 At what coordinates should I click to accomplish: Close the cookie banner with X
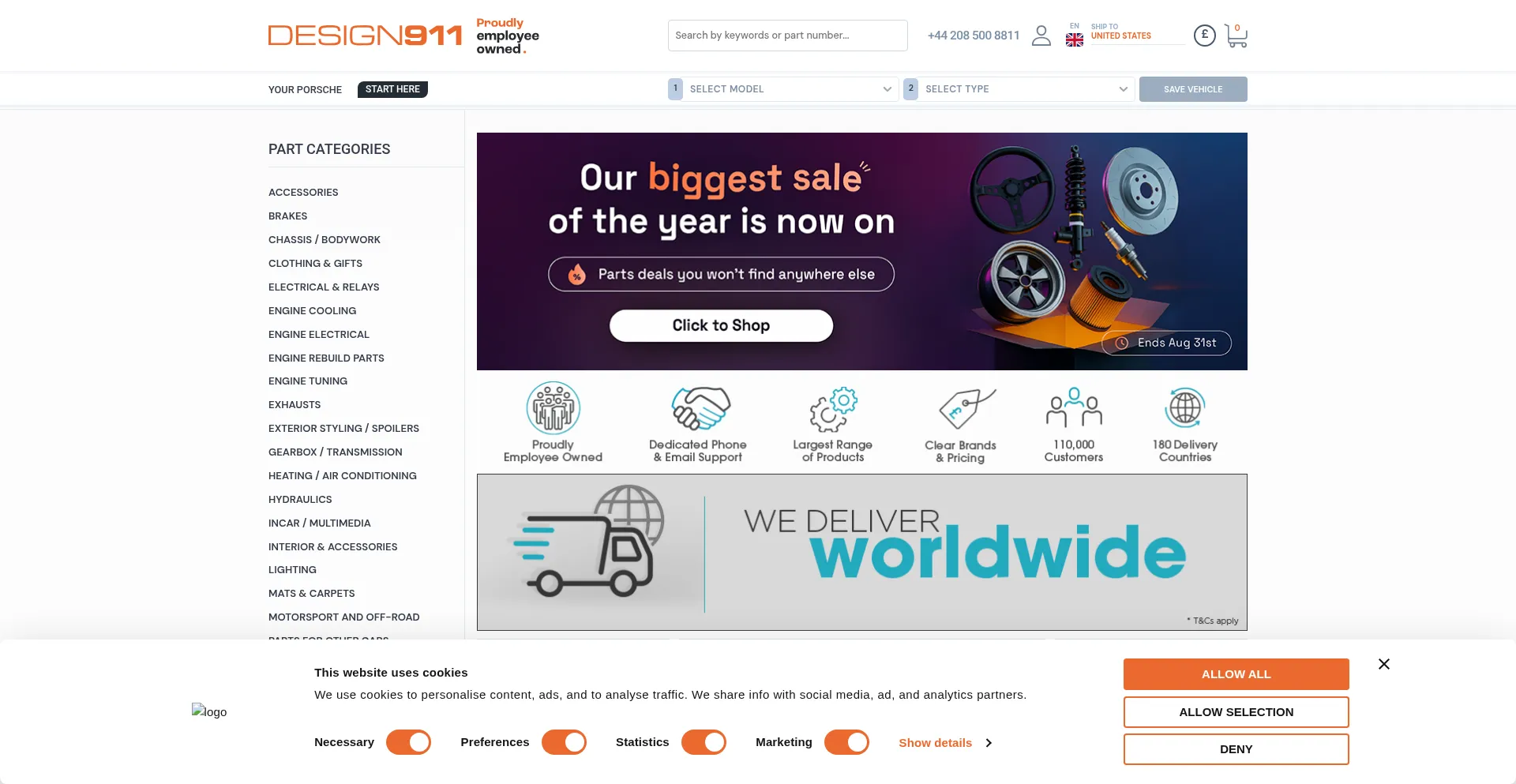(1384, 664)
